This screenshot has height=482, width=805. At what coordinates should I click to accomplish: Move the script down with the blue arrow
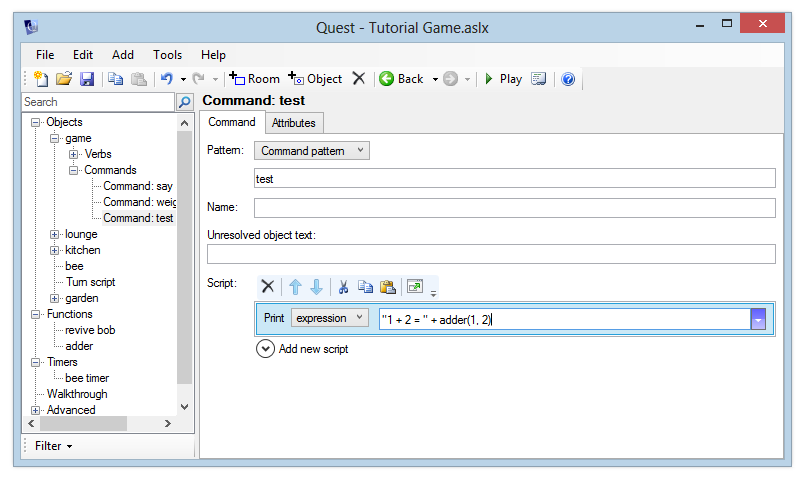click(x=317, y=286)
